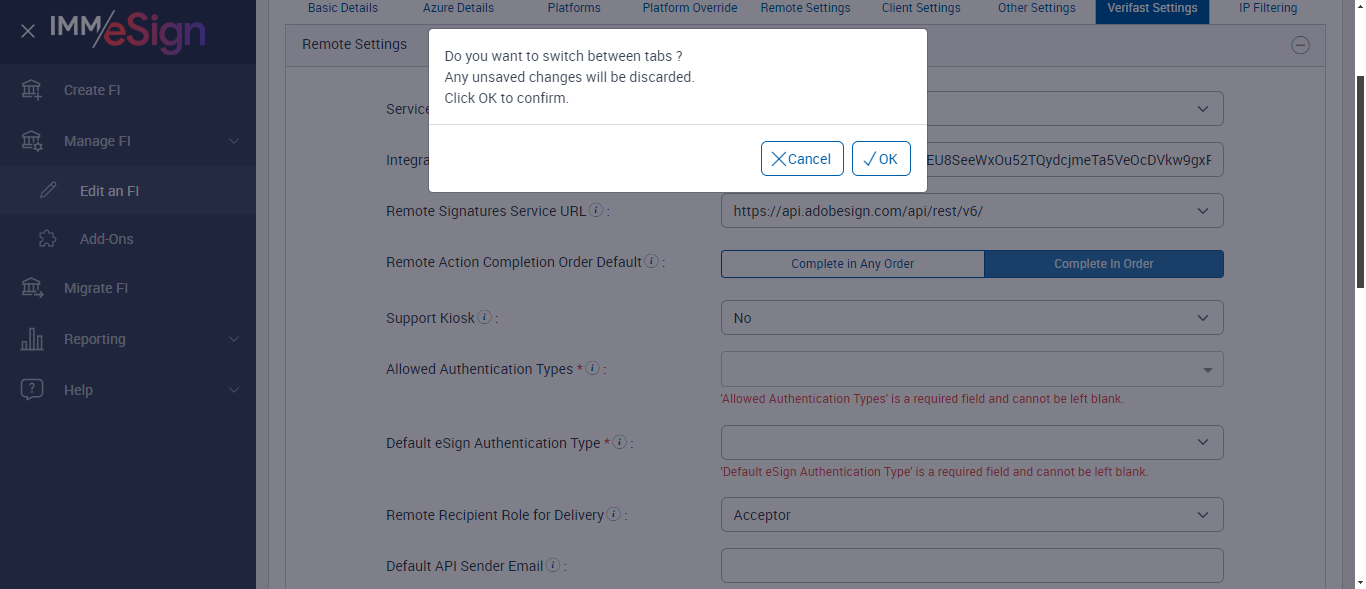Switch to the Client Settings tab
The image size is (1366, 589).
921,8
